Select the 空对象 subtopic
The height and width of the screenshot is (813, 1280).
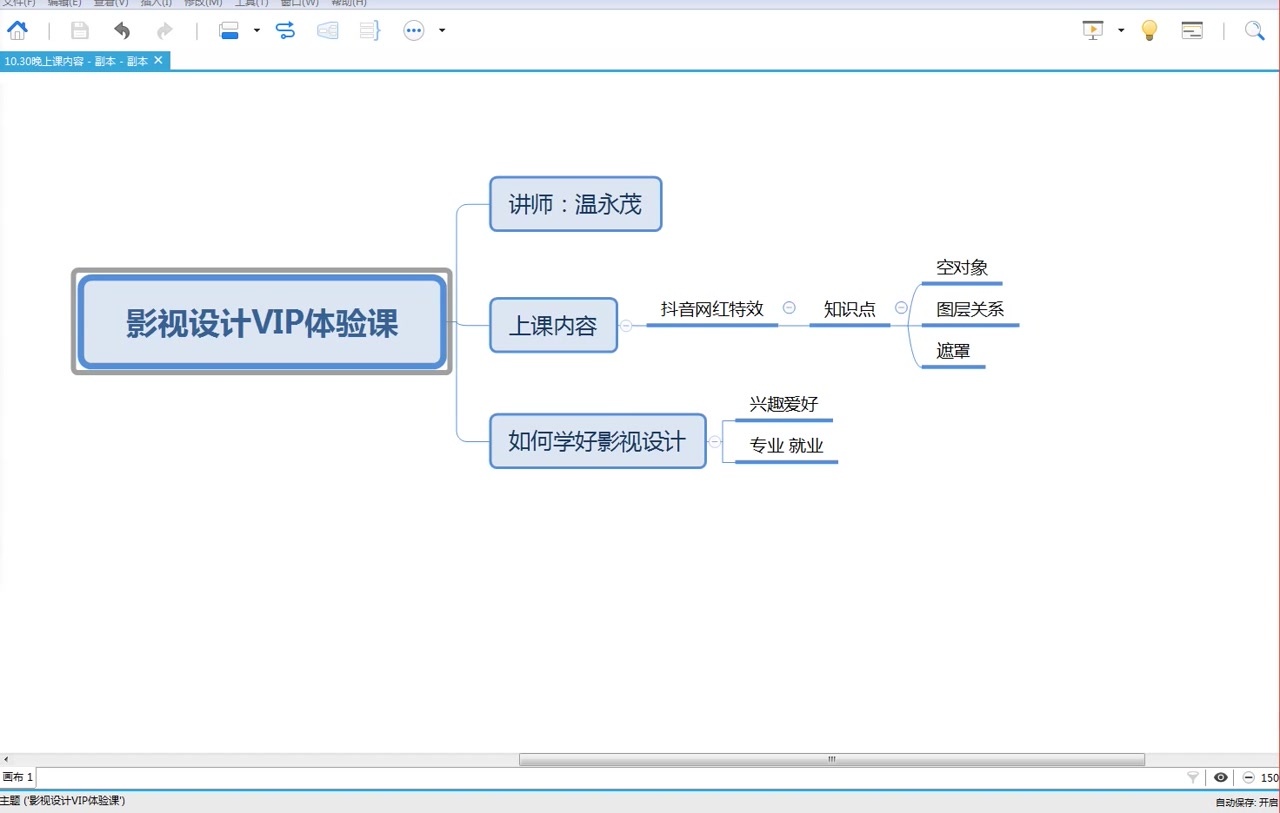tap(962, 268)
